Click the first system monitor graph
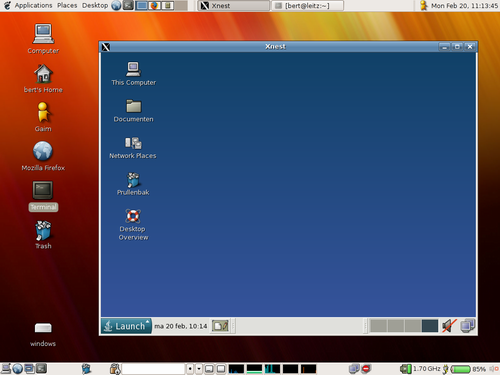Screen dimensions: 500x375 click(236, 369)
